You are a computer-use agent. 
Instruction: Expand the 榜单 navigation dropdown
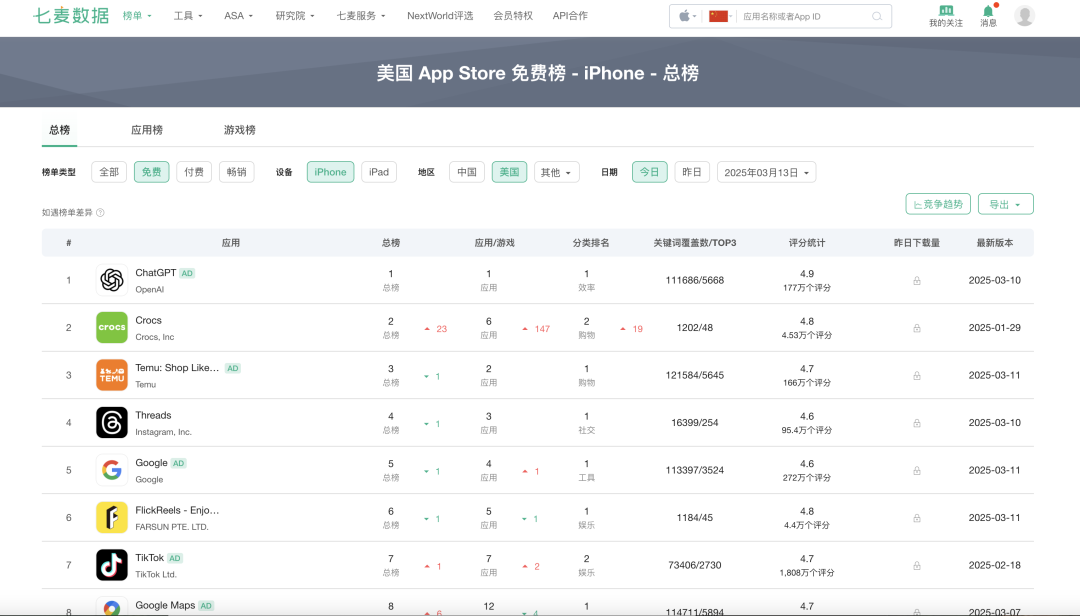[x=137, y=16]
